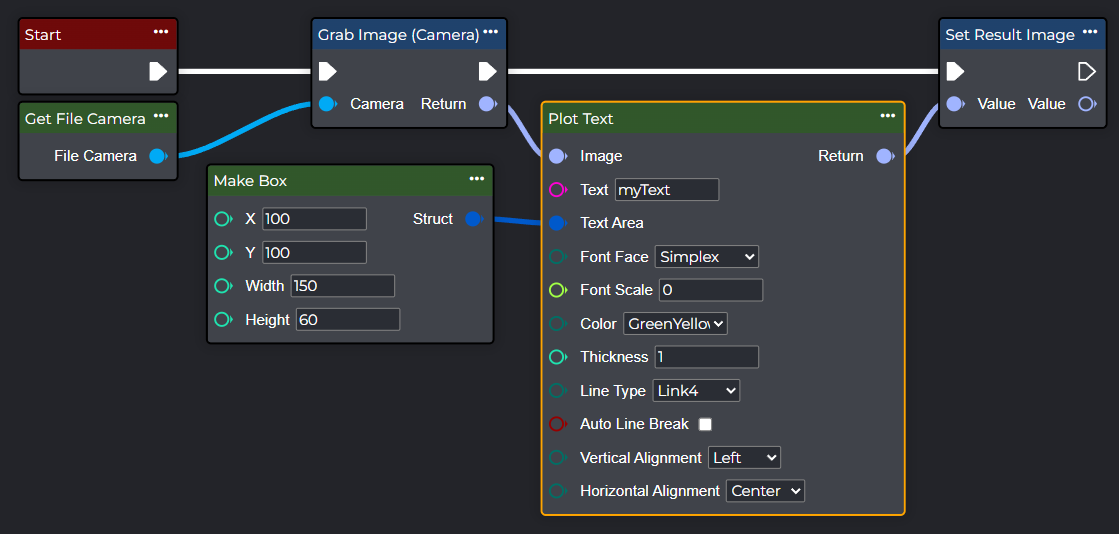Enable the Auto Line Break checkbox
This screenshot has height=534, width=1119.
pos(705,424)
